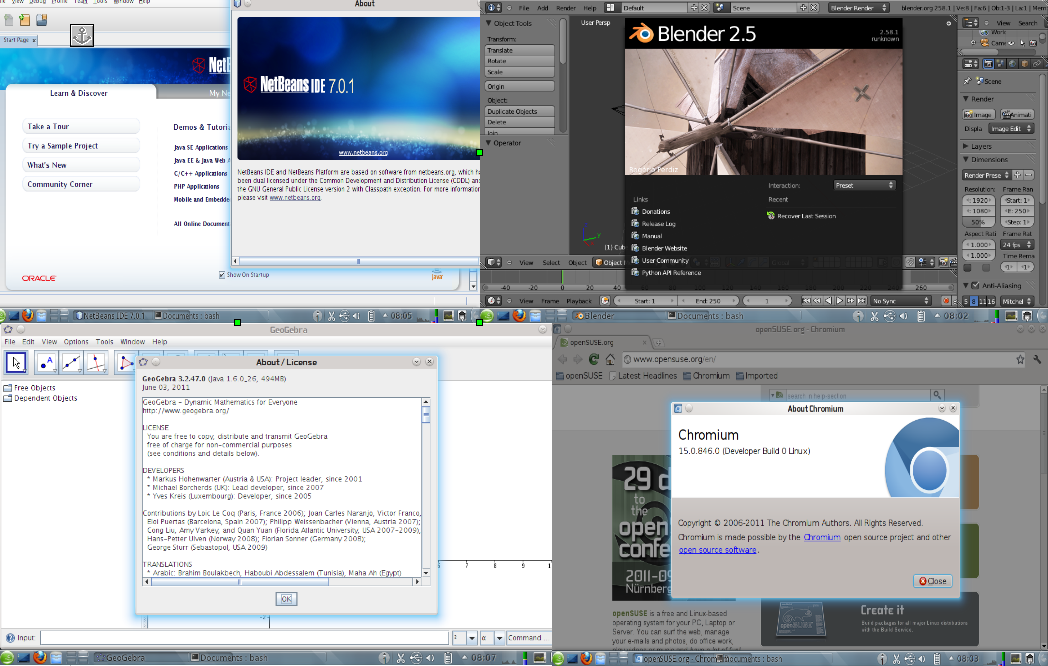
Task: Select the GeoGebra Perpendicular Line tool
Action: (96, 363)
